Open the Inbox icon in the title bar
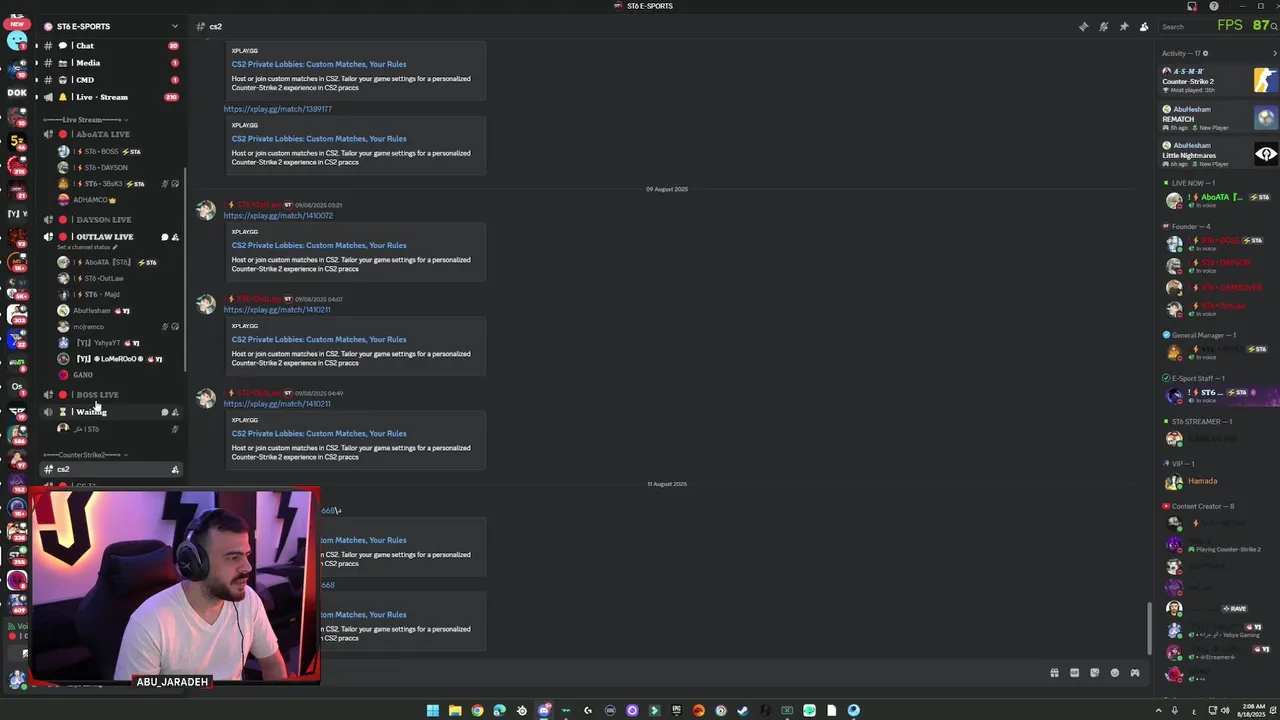Image resolution: width=1280 pixels, height=720 pixels. pos(1191,6)
